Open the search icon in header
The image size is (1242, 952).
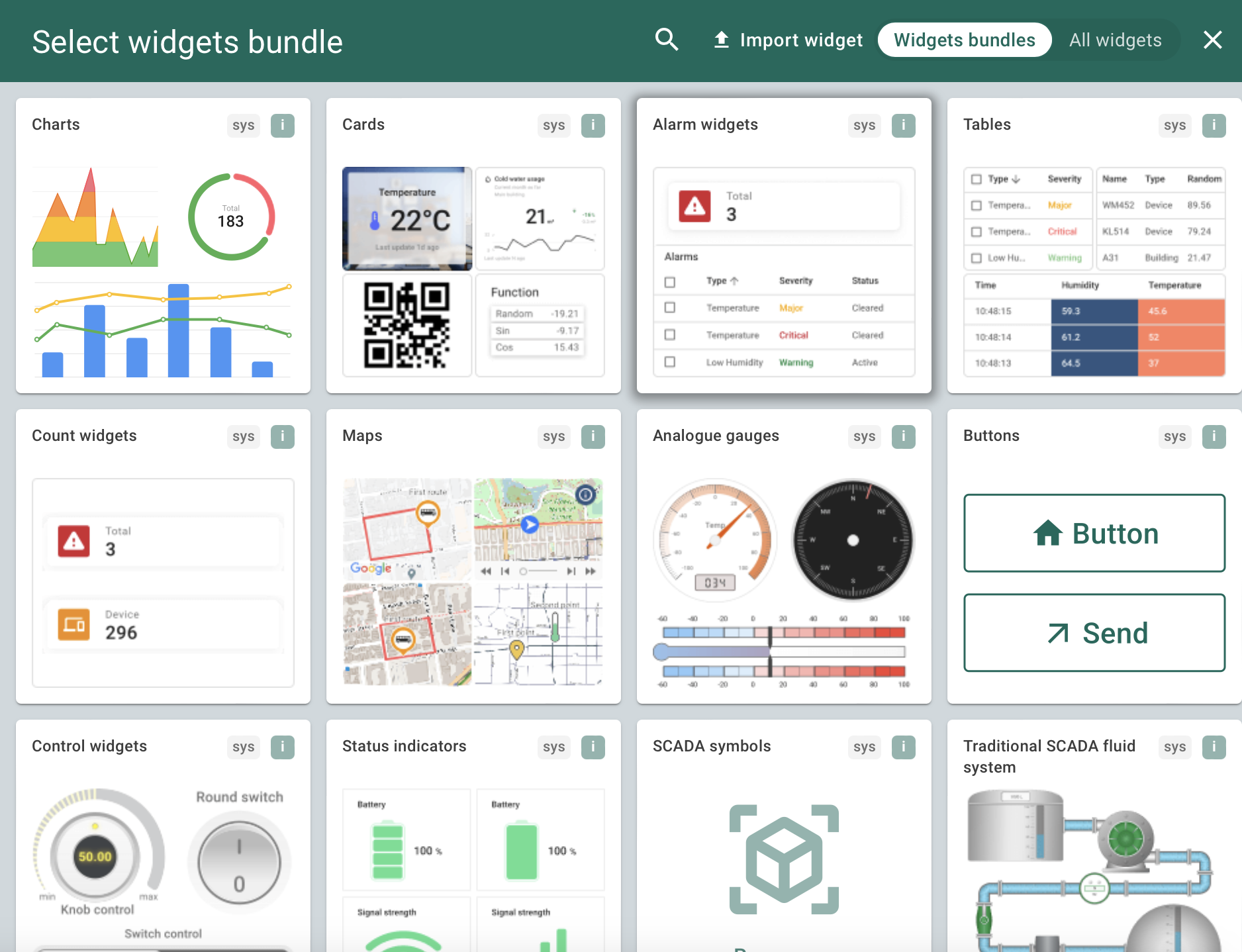(x=667, y=40)
